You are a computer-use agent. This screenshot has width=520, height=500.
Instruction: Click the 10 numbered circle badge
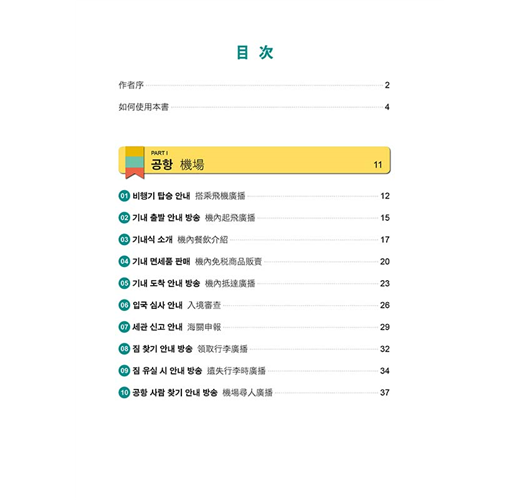(x=124, y=392)
